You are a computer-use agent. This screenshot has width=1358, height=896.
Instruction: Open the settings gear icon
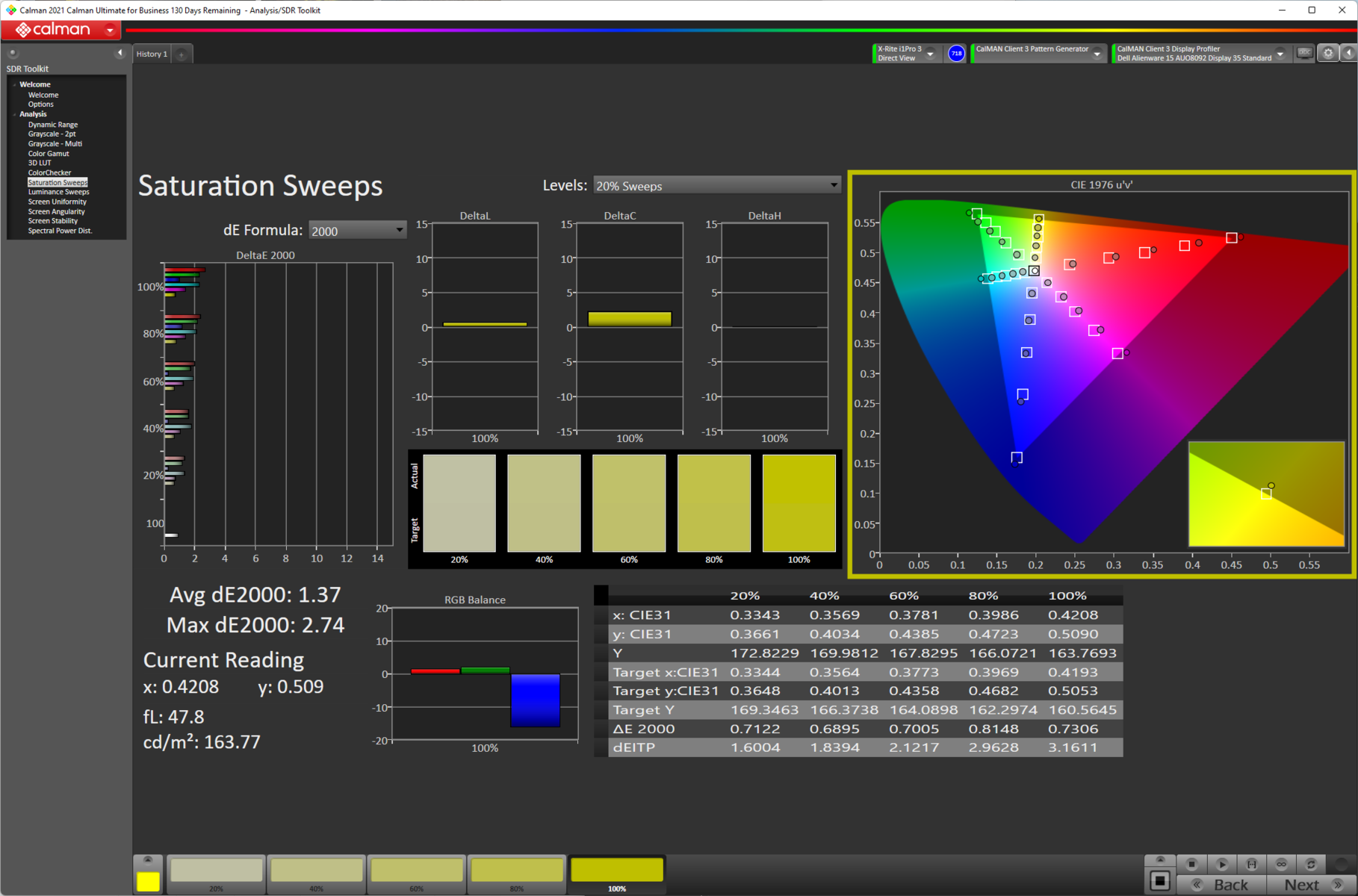point(1328,53)
